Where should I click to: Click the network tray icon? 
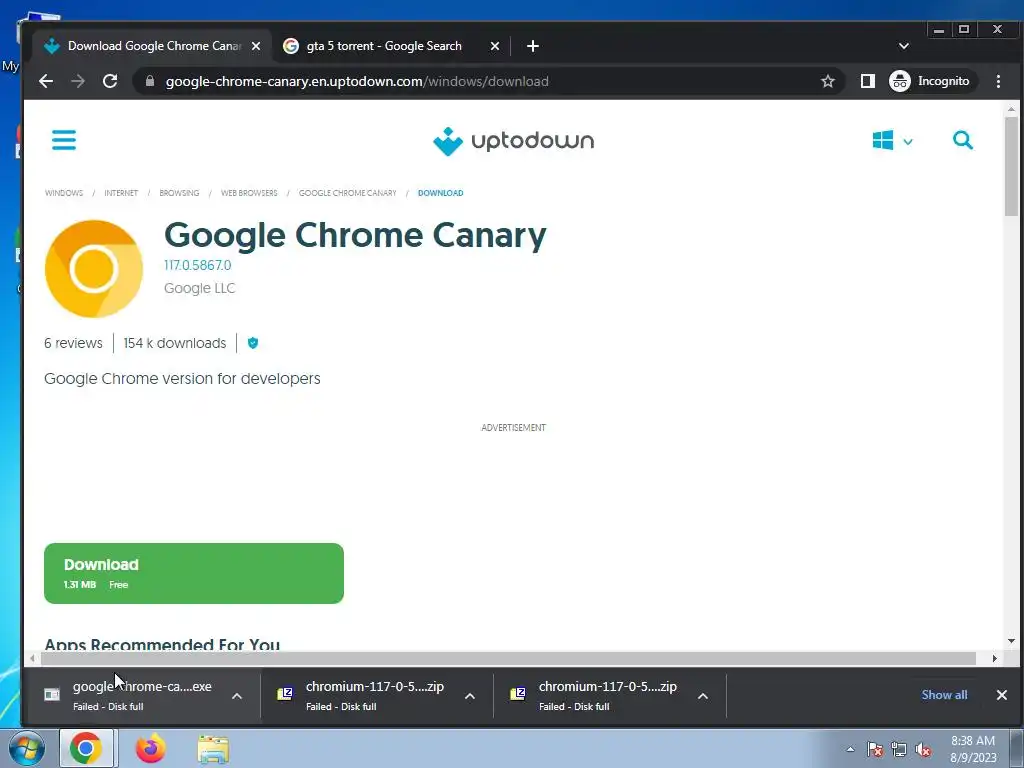899,750
